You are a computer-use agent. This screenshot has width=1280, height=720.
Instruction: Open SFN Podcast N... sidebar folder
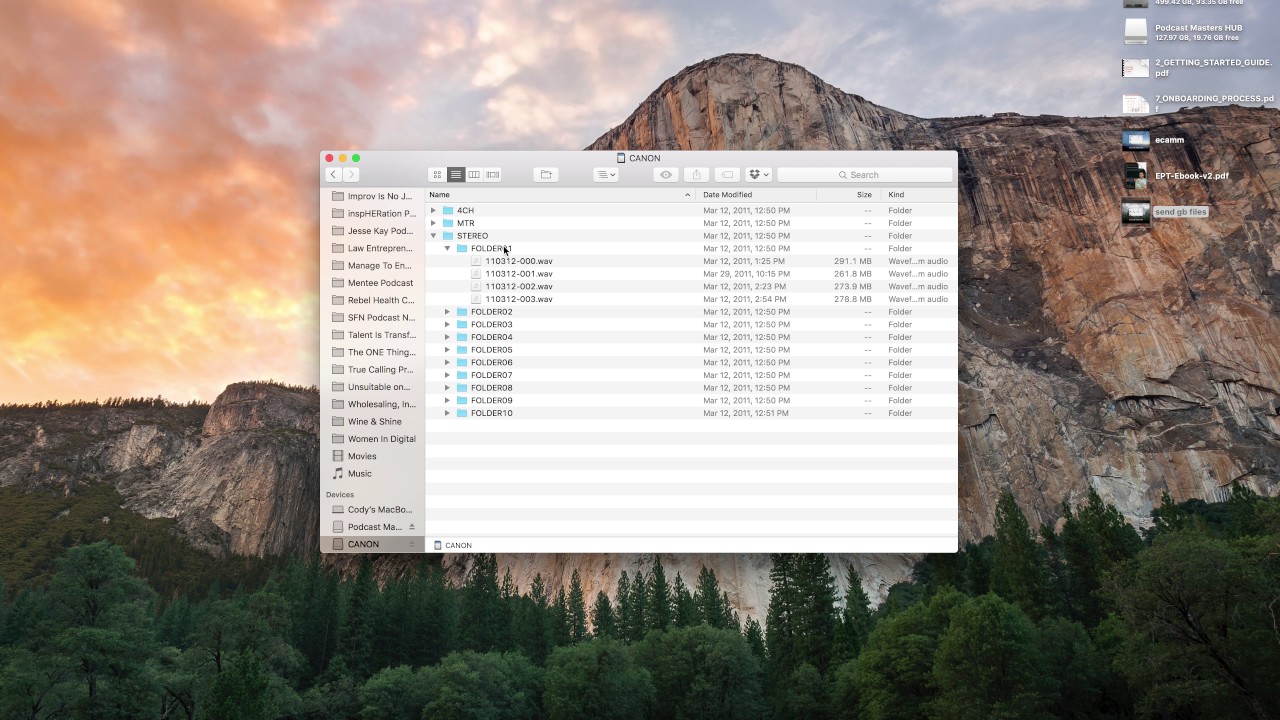click(372, 317)
